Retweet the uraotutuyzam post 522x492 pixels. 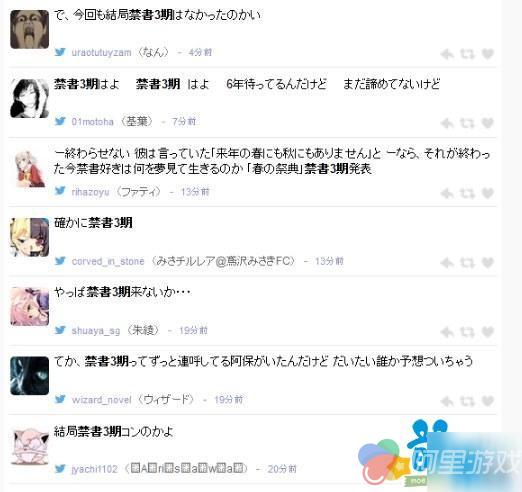pyautogui.click(x=467, y=54)
